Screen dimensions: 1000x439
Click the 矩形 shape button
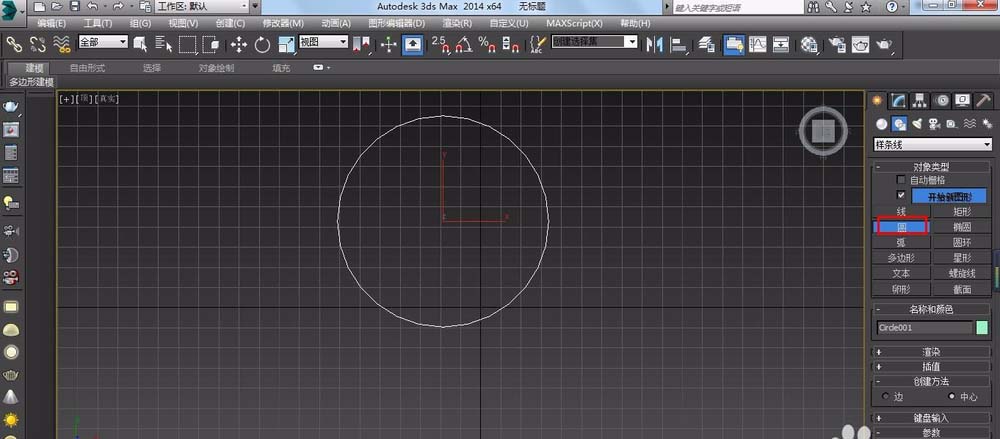pyautogui.click(x=962, y=212)
